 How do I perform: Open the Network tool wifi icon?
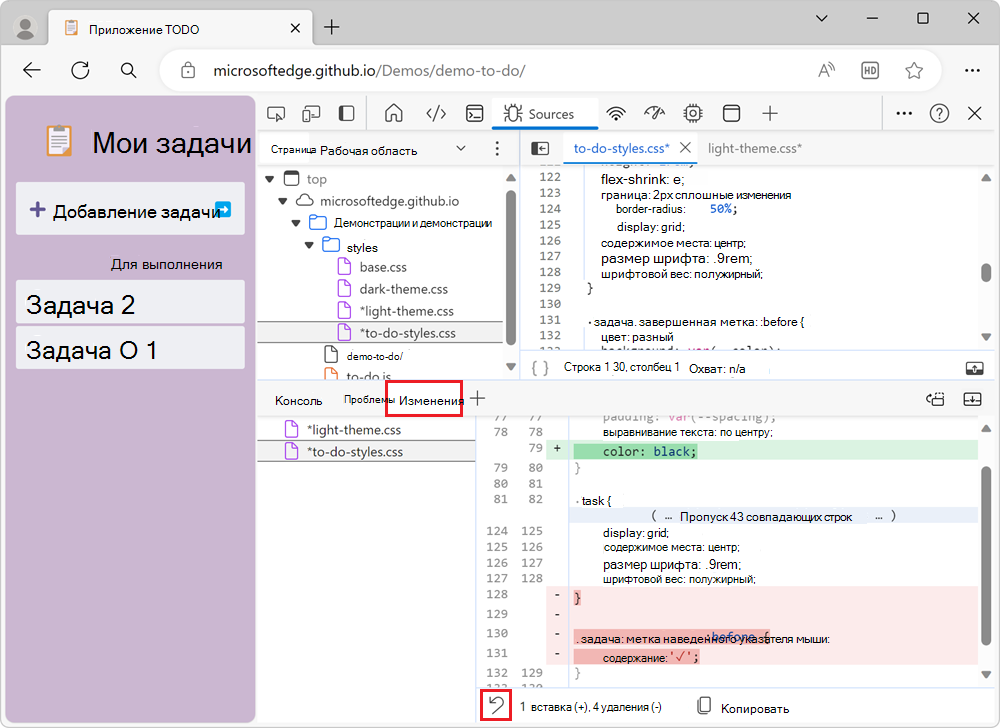(x=615, y=113)
